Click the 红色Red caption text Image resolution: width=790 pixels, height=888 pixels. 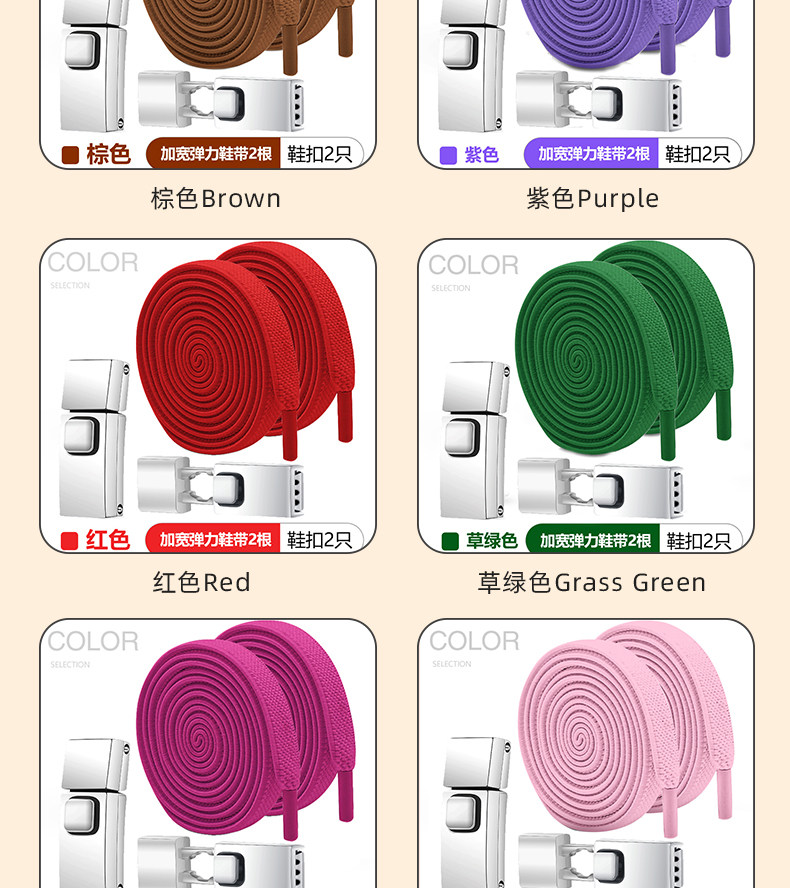202,582
